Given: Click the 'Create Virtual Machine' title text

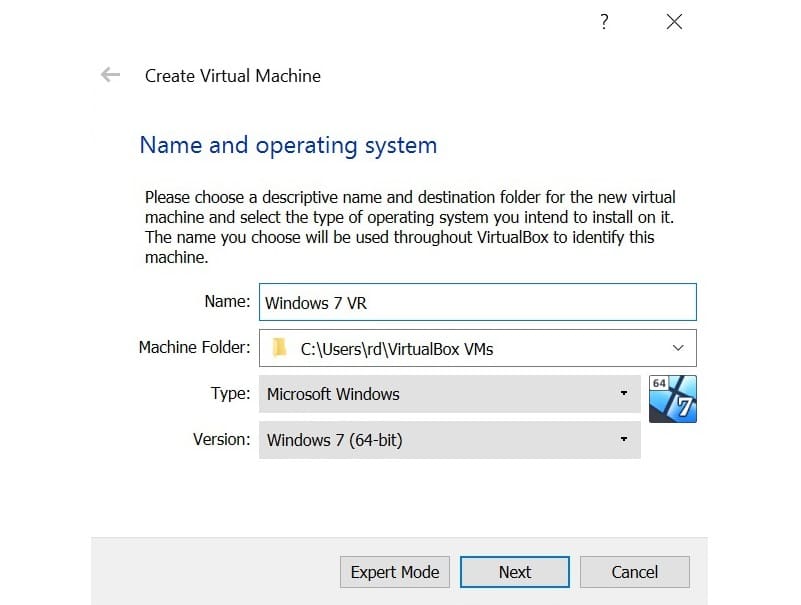Looking at the screenshot, I should coord(233,76).
